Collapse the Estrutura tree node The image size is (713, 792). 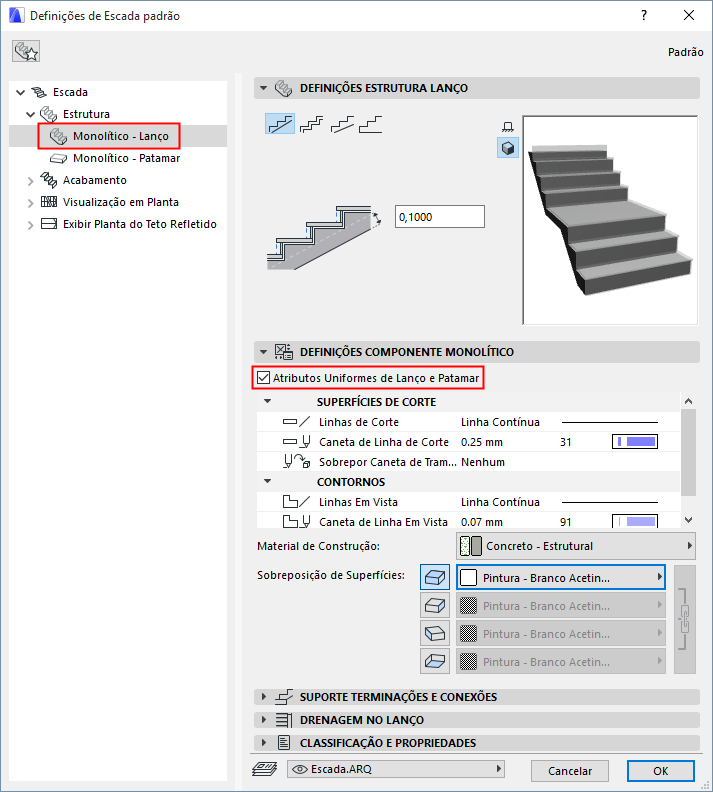(x=30, y=114)
